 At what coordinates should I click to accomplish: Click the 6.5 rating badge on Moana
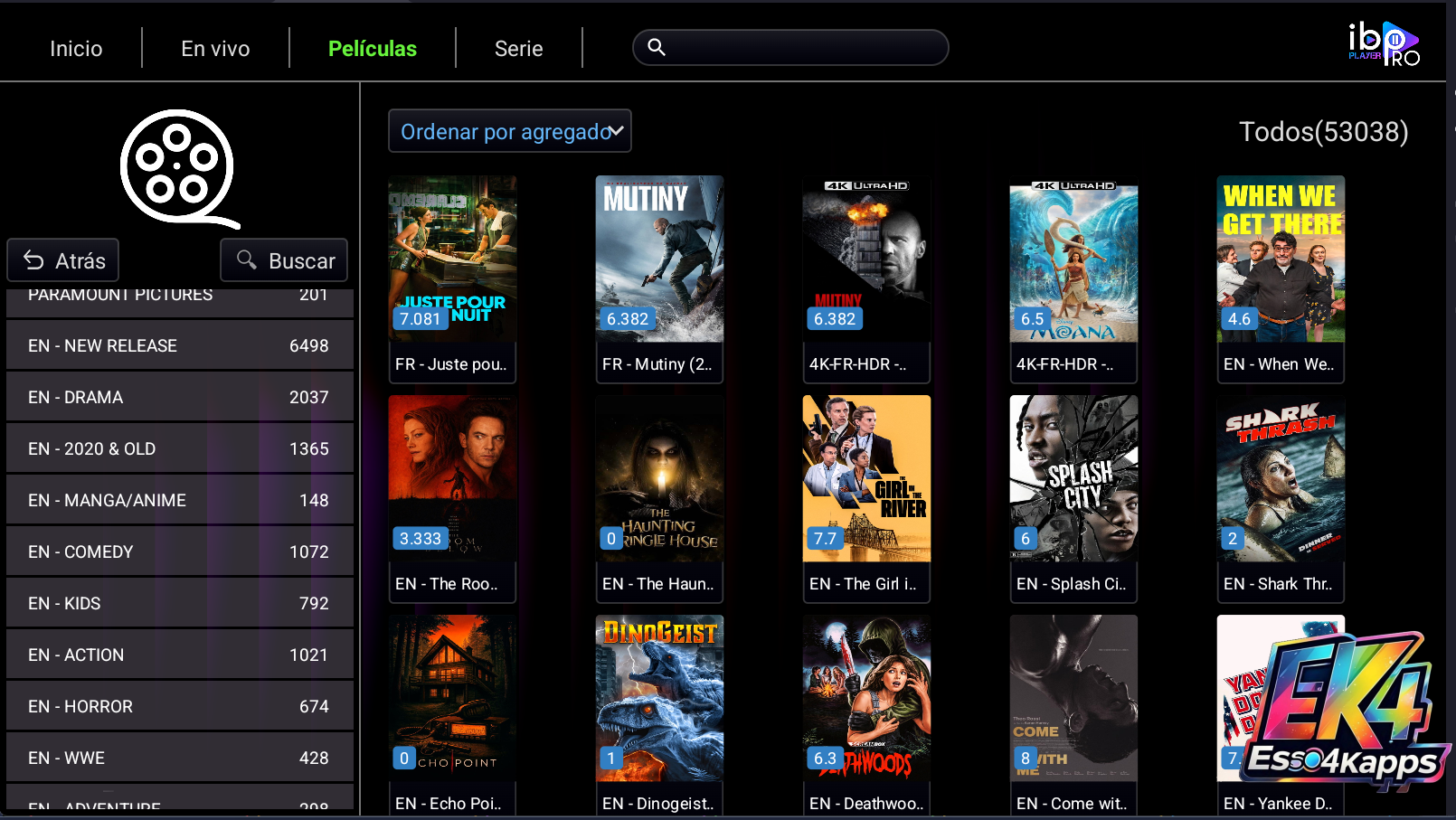1033,319
